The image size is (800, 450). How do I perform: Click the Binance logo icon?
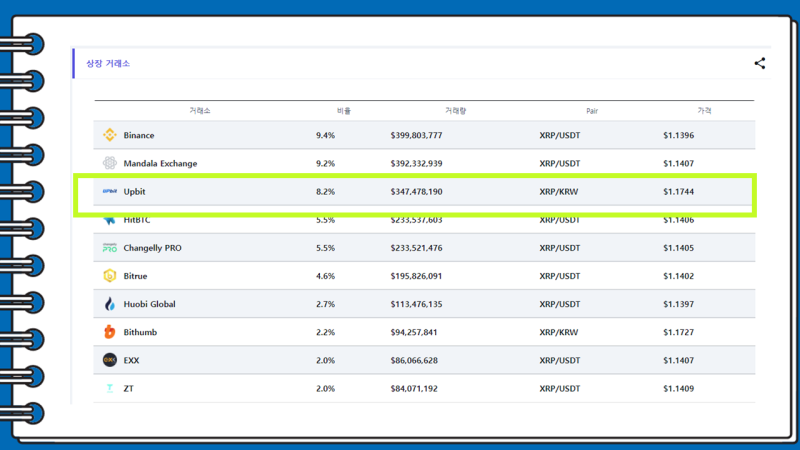[110, 135]
